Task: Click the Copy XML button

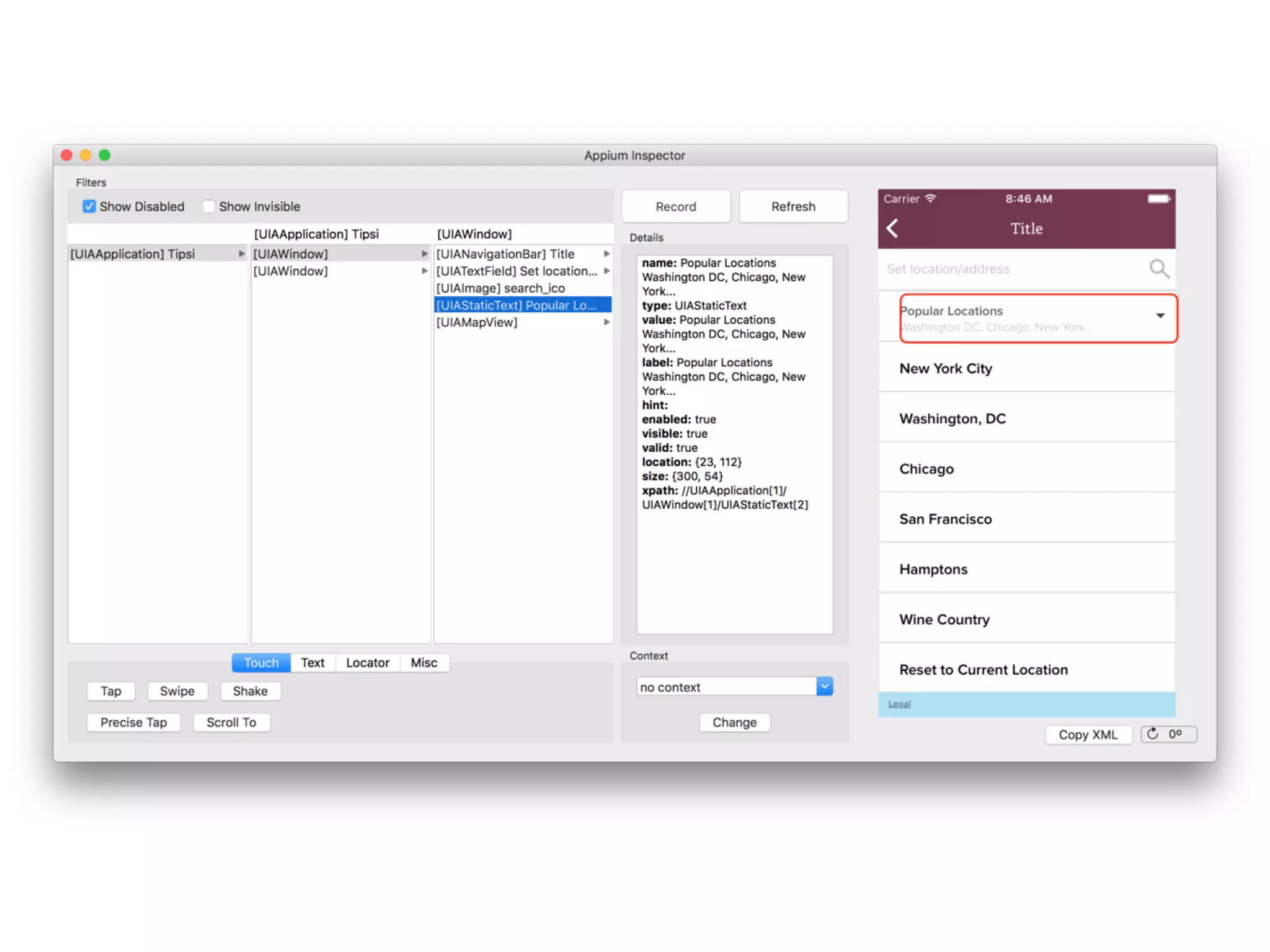Action: click(x=1088, y=734)
